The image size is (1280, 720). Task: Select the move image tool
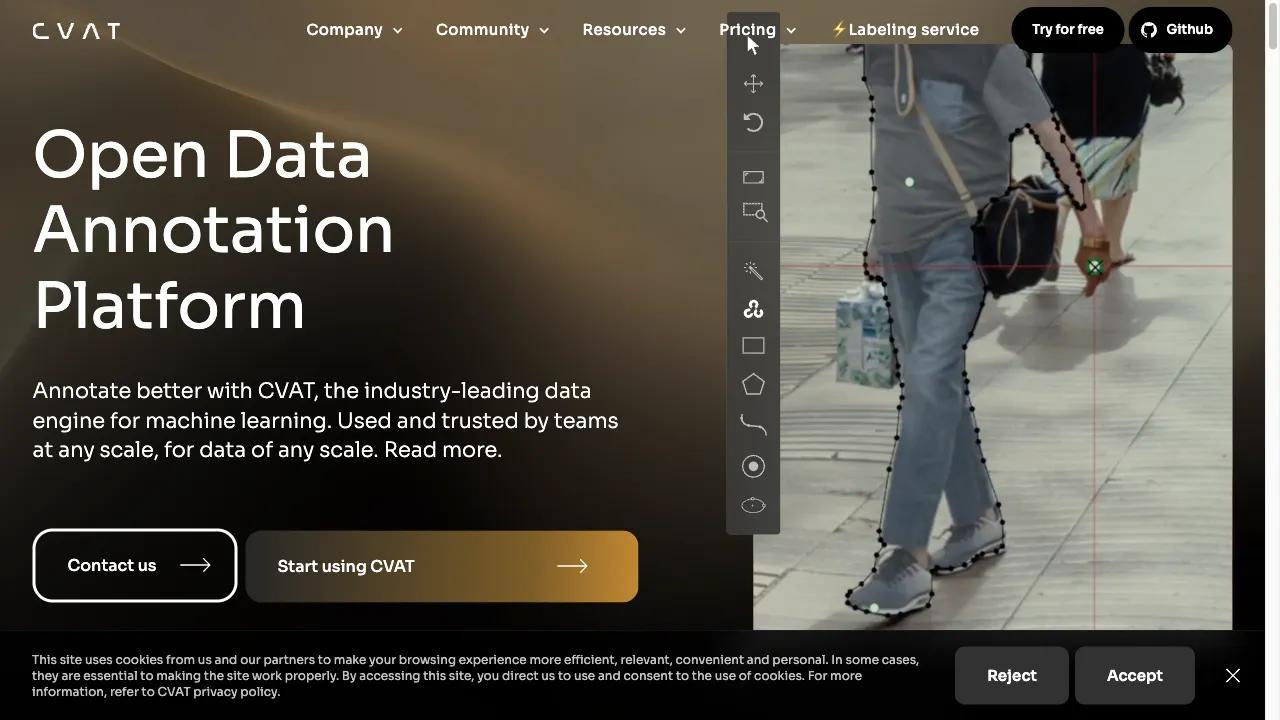click(753, 84)
